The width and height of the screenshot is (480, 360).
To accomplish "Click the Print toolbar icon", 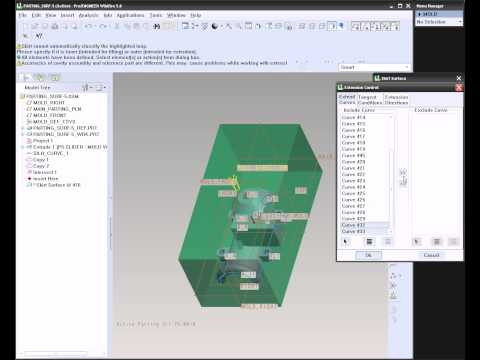I will point(55,26).
